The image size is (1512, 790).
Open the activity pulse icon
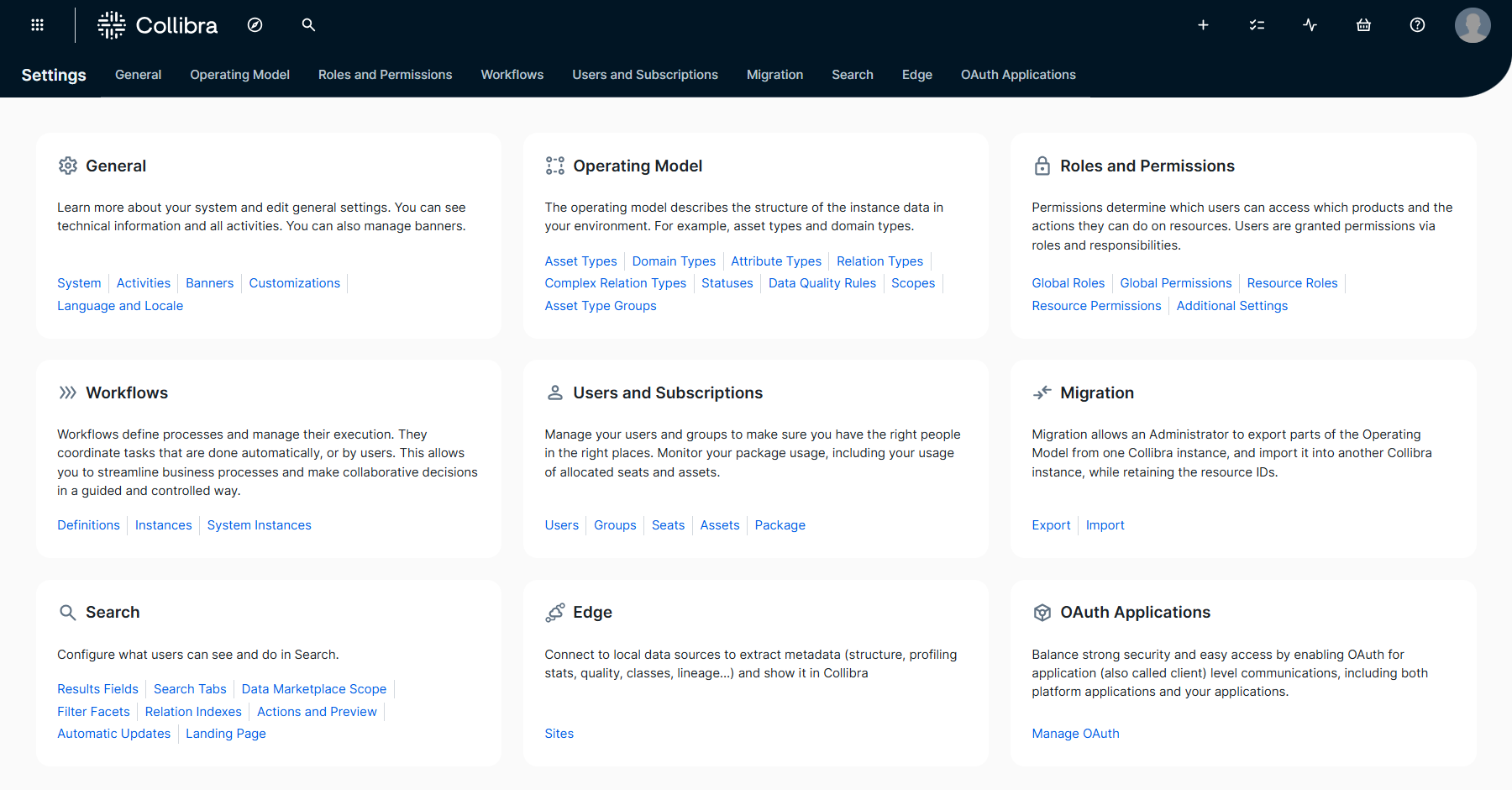1310,25
